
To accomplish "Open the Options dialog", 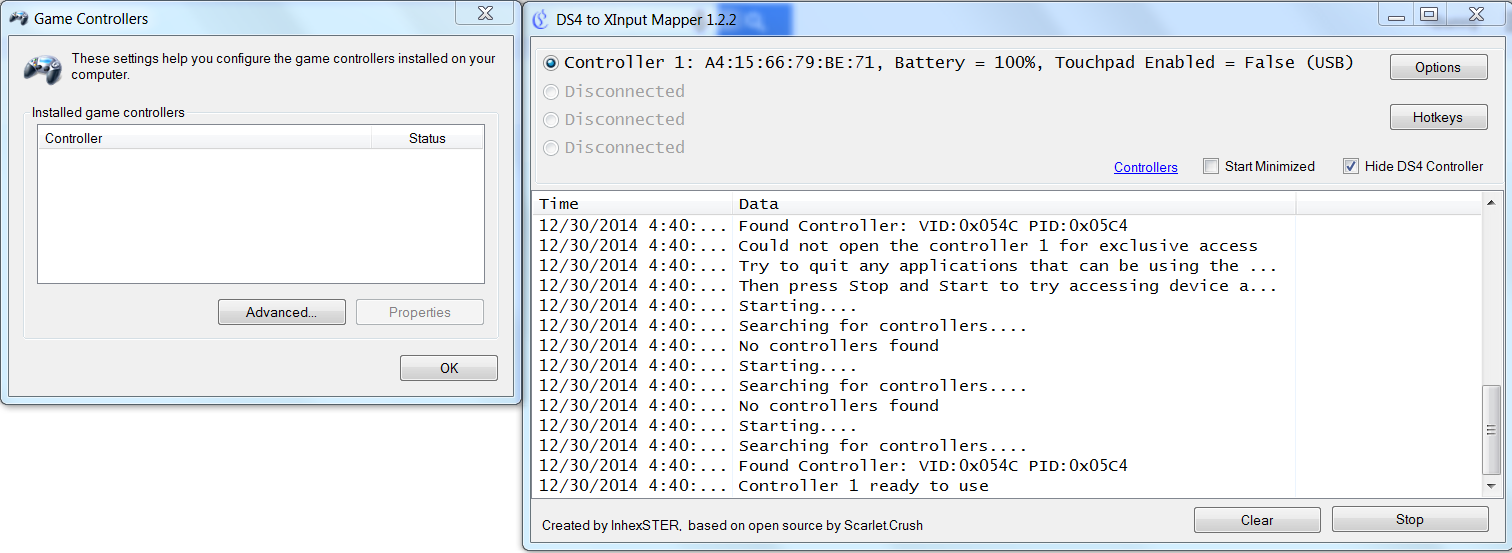I will point(1438,68).
